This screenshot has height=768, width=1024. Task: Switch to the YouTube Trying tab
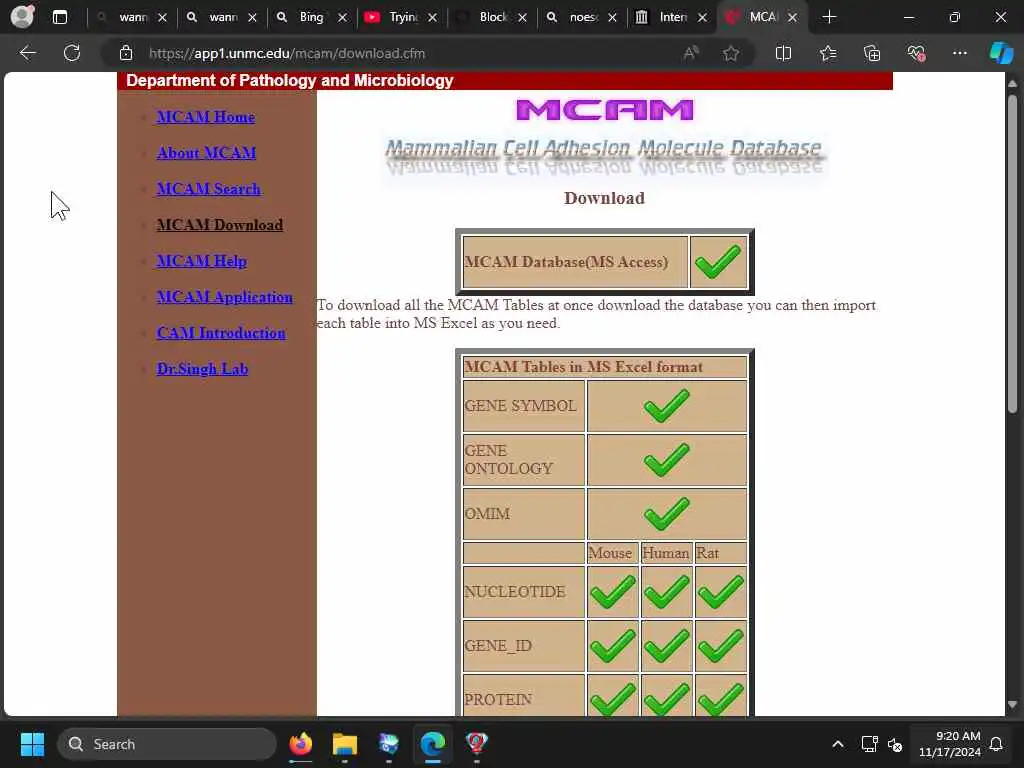coord(400,17)
